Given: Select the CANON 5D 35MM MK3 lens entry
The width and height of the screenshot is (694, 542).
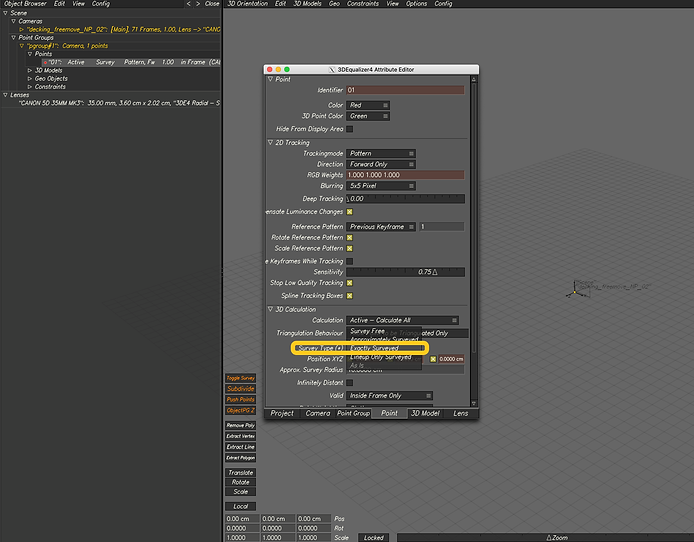Looking at the screenshot, I should (119, 103).
